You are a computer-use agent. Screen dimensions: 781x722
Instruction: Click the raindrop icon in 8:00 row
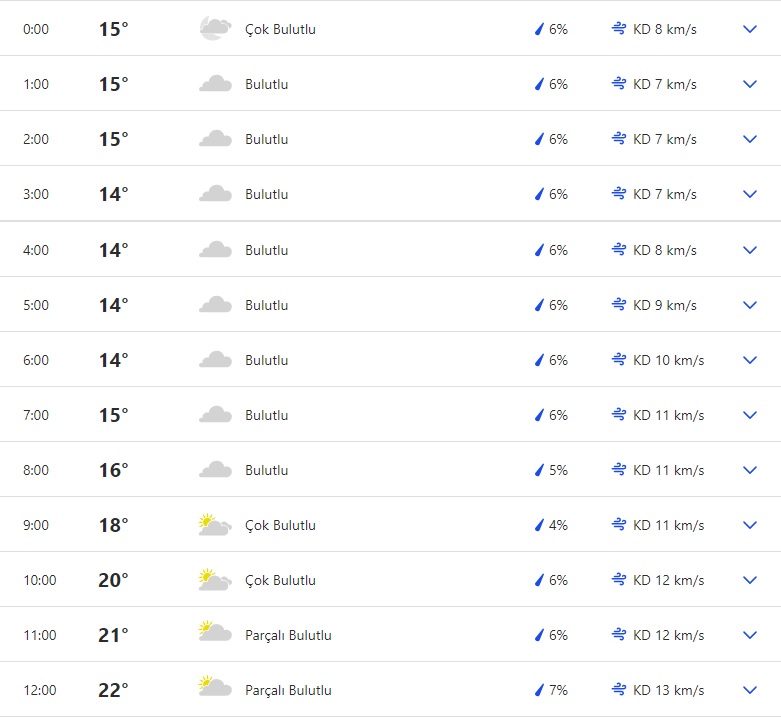point(539,470)
